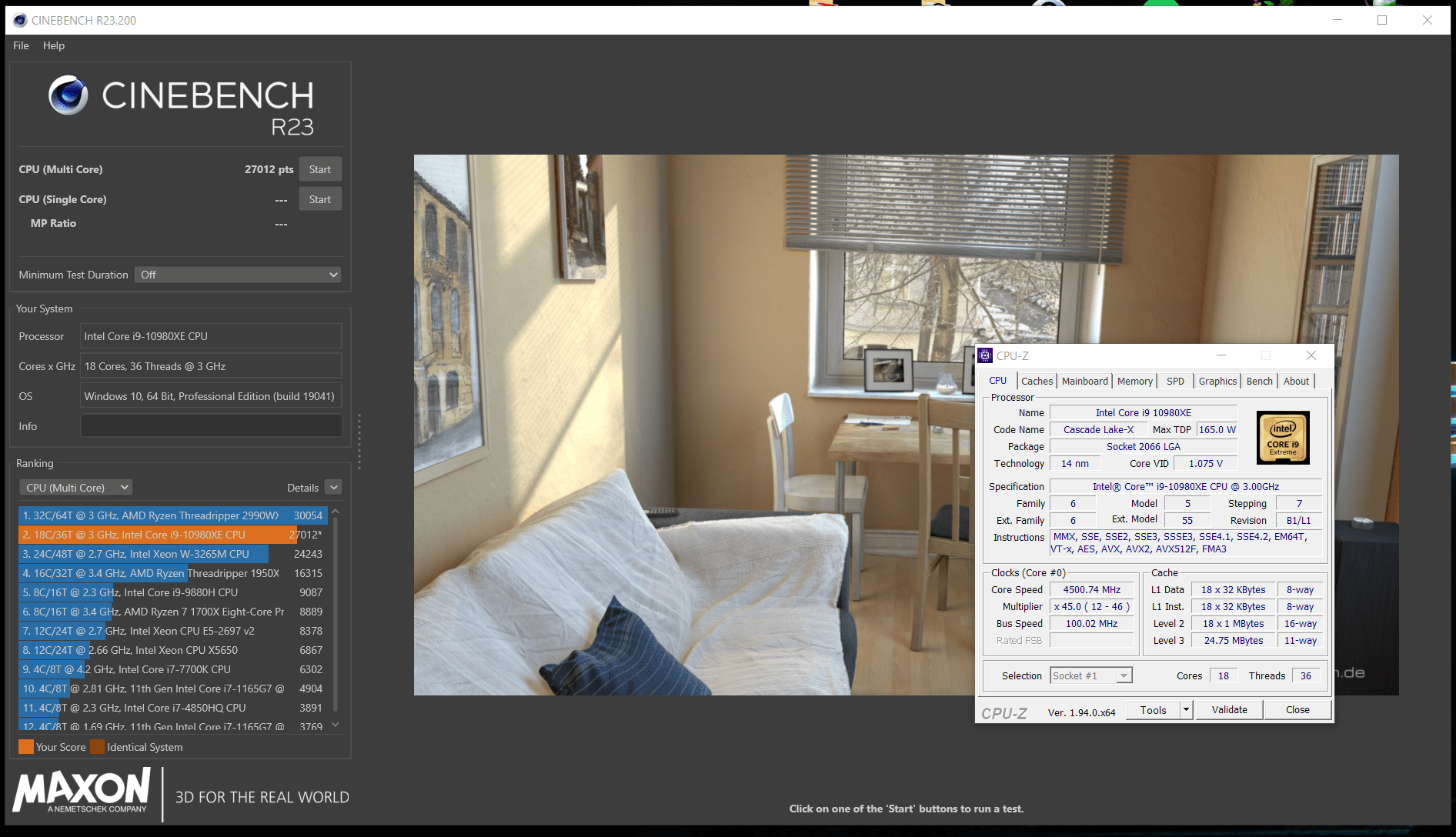Open the Tools dropdown arrow in CPU-Z
Viewport: 1456px width, 837px height.
pyautogui.click(x=1186, y=710)
